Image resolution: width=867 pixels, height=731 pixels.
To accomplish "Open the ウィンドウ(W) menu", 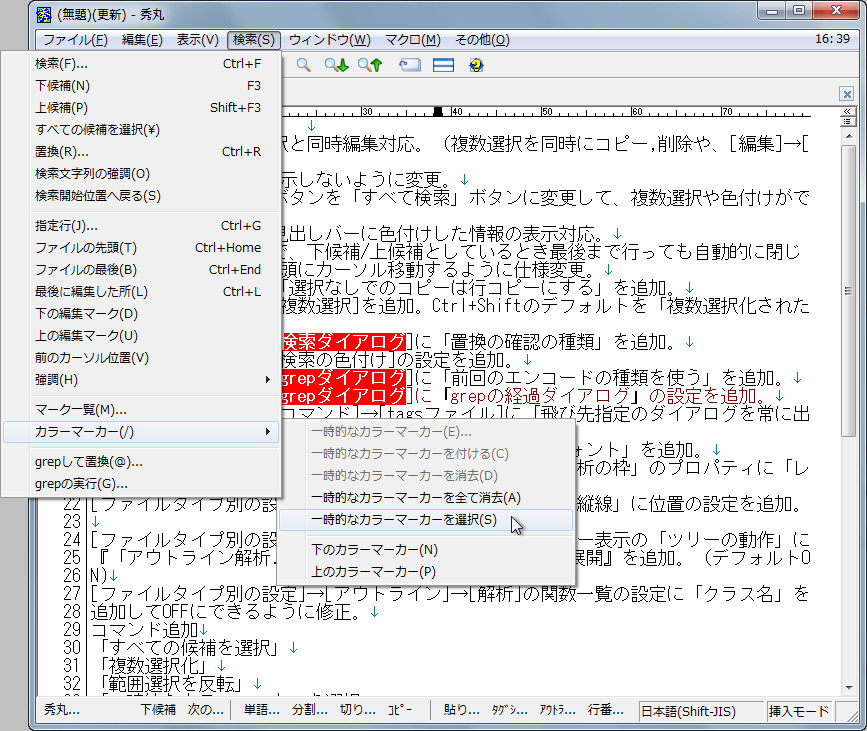I will (330, 40).
